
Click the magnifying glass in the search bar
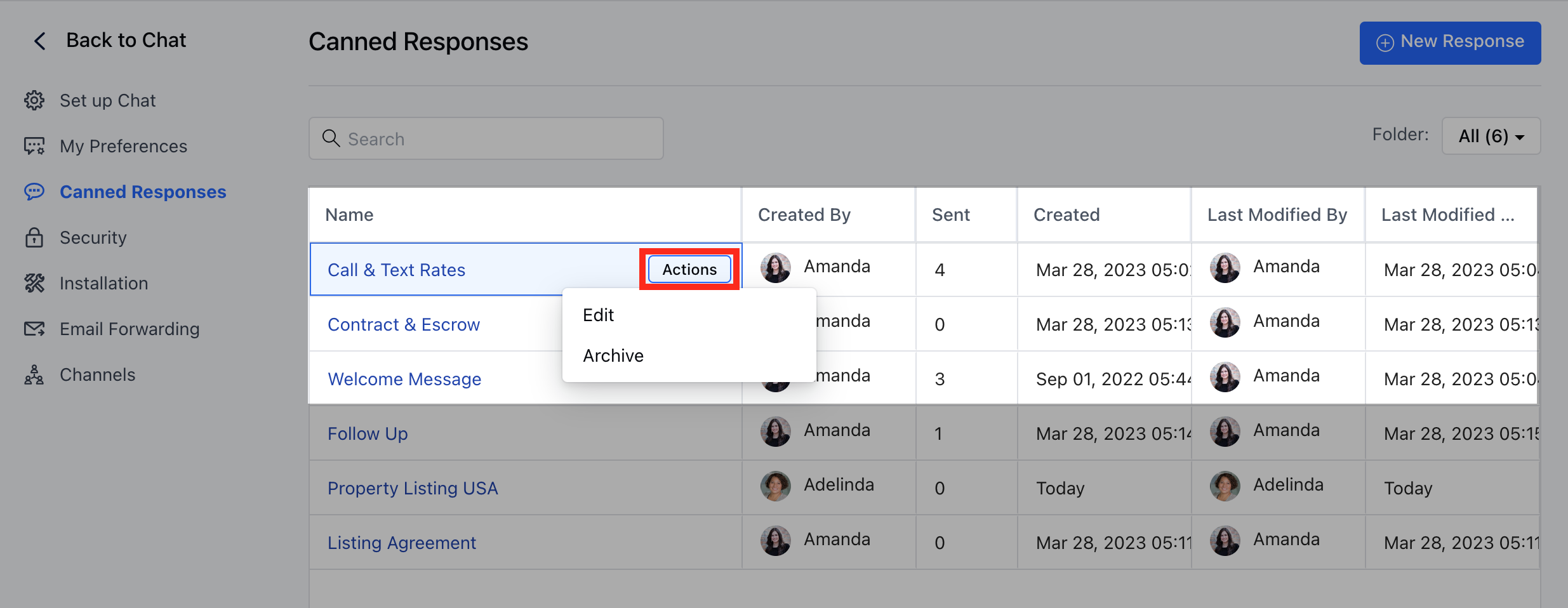pos(331,138)
